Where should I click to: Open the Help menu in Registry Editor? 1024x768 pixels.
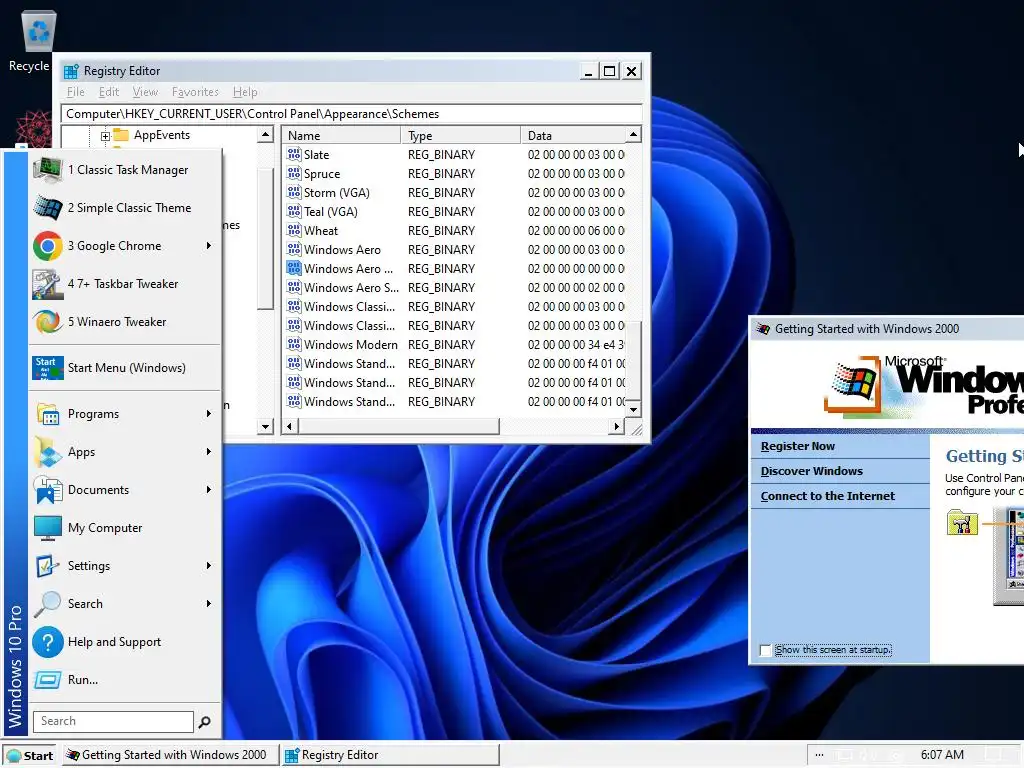(x=245, y=92)
